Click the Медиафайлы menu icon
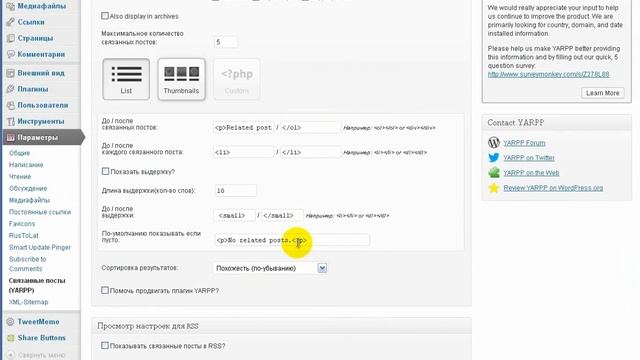 coord(11,6)
